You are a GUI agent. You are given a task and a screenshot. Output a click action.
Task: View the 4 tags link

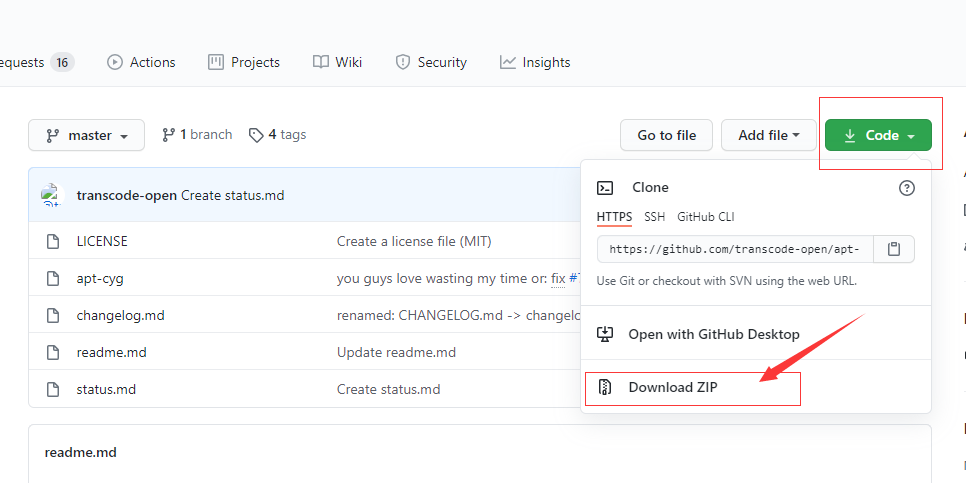coord(277,134)
